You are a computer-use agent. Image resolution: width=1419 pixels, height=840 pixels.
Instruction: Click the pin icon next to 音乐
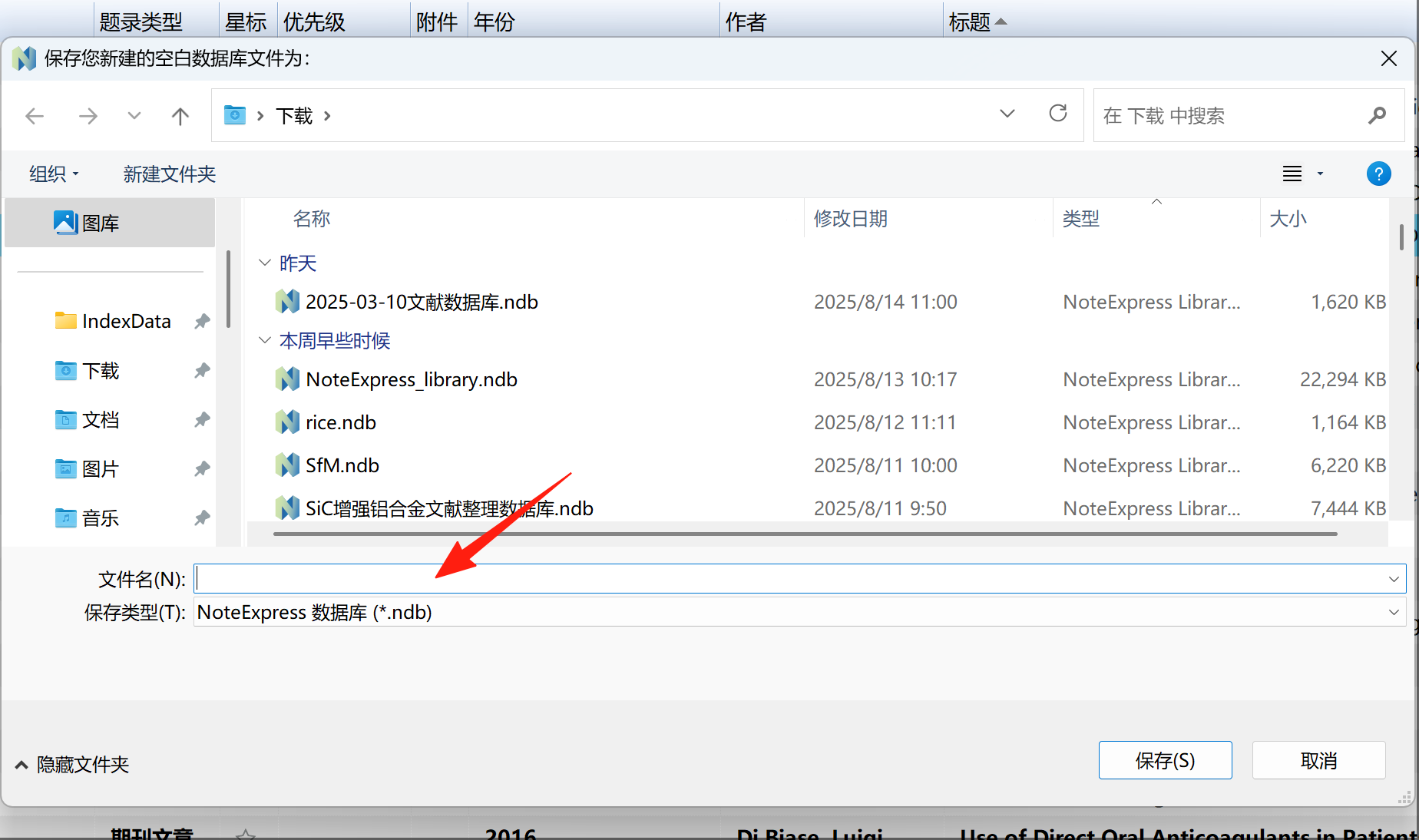tap(202, 518)
